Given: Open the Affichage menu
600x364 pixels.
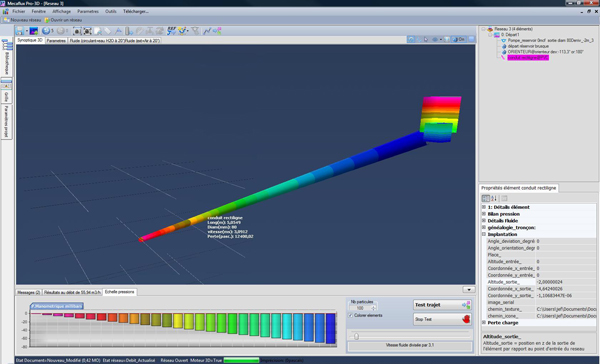Looking at the screenshot, I should point(62,11).
